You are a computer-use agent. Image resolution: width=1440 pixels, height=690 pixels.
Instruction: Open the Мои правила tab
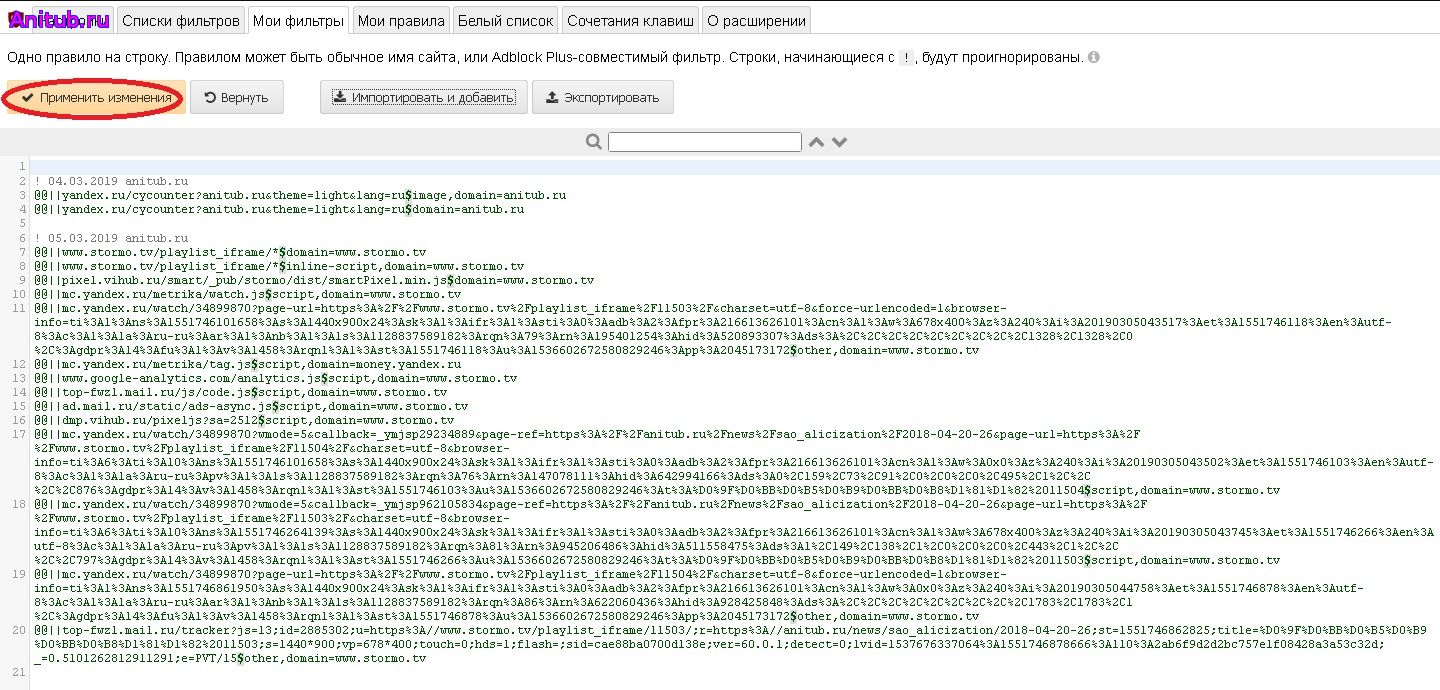coord(400,20)
